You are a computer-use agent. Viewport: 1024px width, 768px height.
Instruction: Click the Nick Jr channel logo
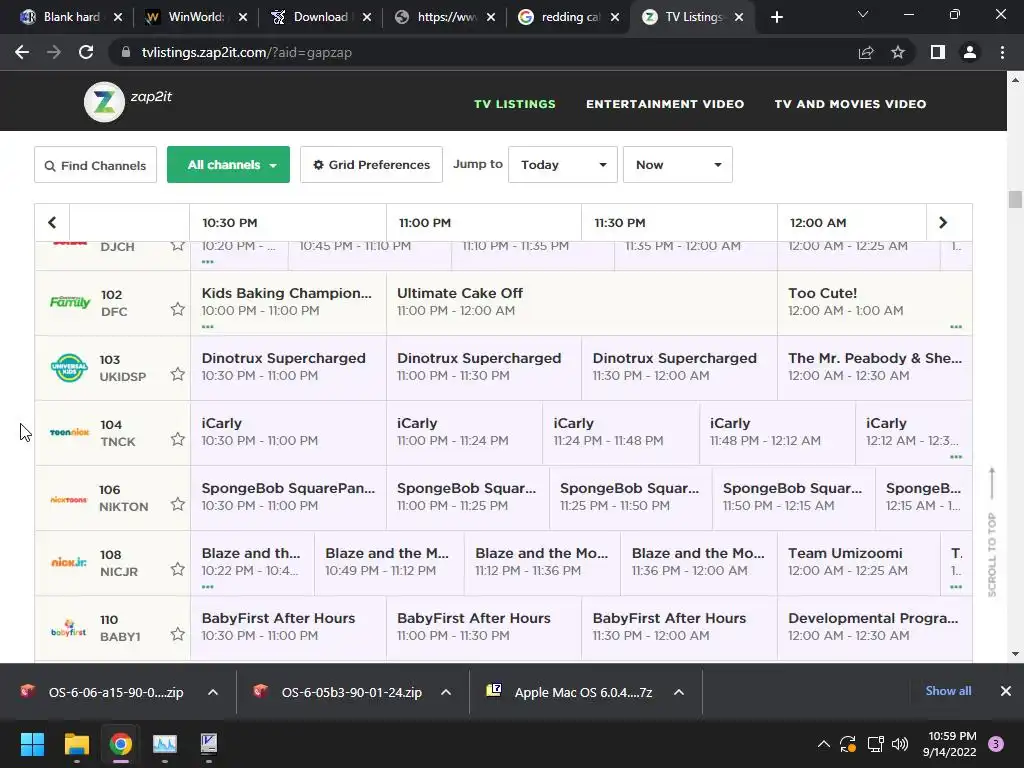(x=69, y=562)
